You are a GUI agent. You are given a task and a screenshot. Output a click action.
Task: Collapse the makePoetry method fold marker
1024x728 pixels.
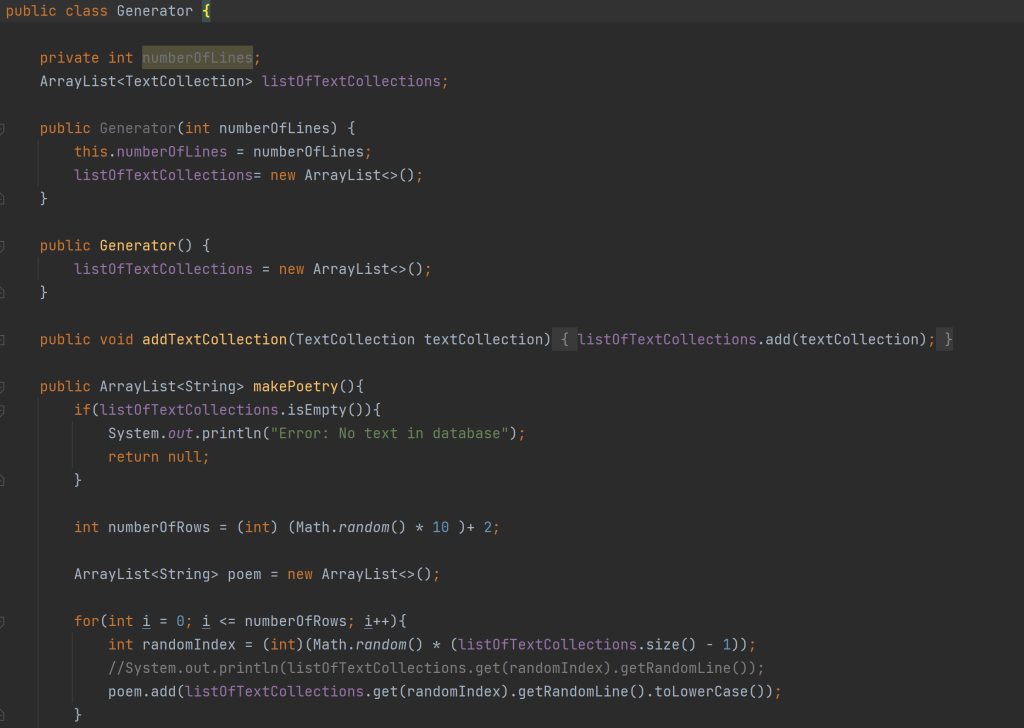pyautogui.click(x=2, y=387)
